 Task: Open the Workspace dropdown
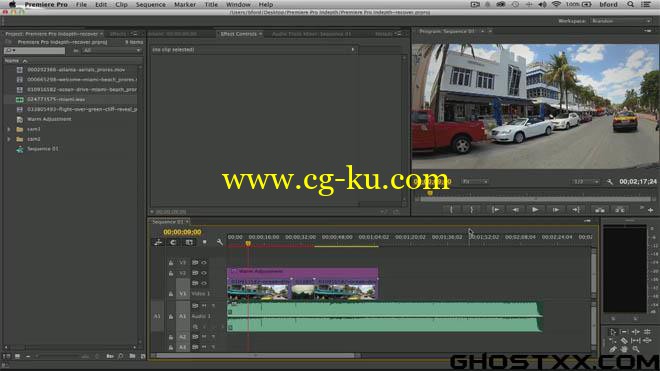pyautogui.click(x=621, y=21)
